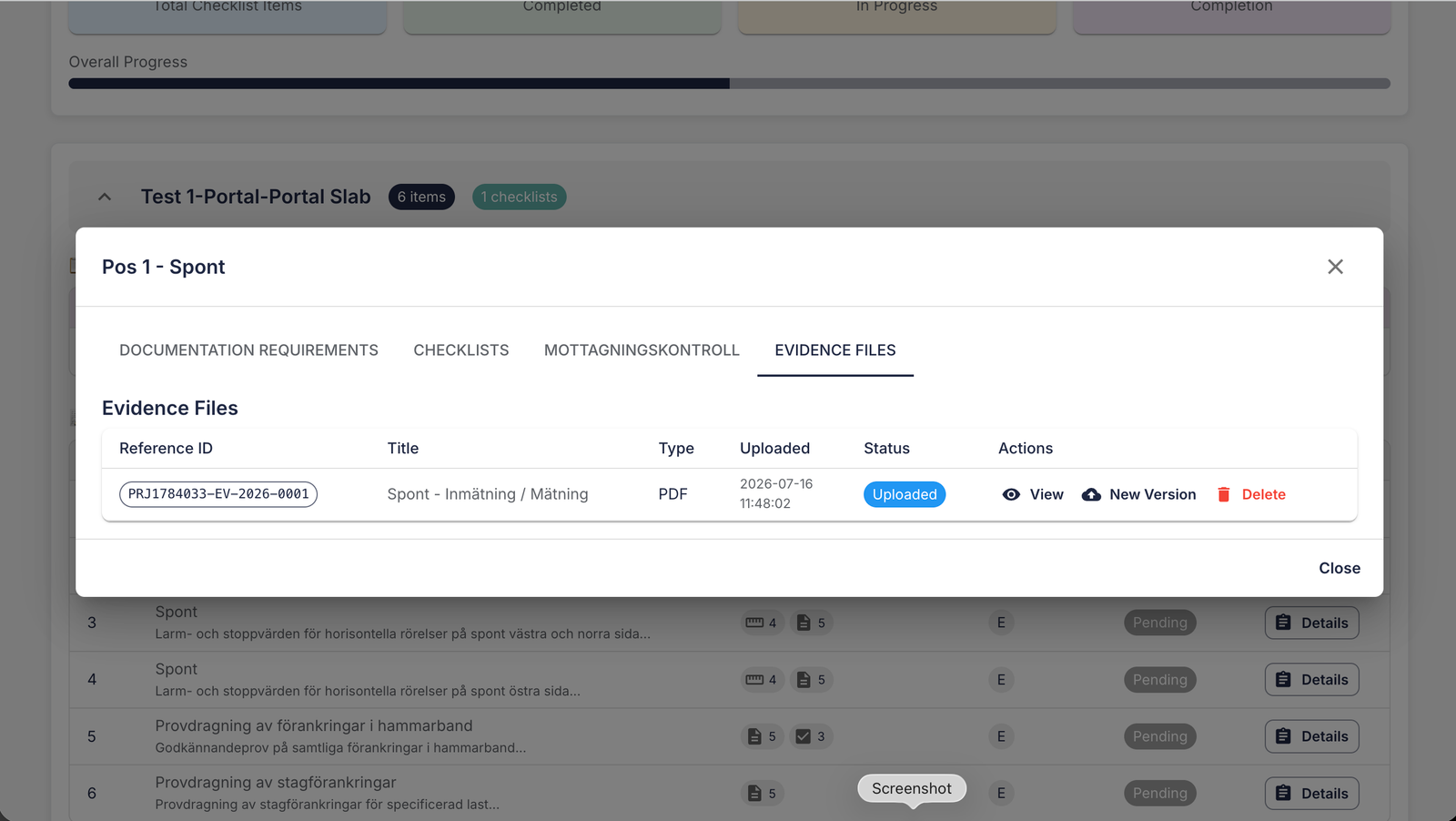Click the cloud upload New Version icon
The width and height of the screenshot is (1456, 821).
[x=1091, y=494]
